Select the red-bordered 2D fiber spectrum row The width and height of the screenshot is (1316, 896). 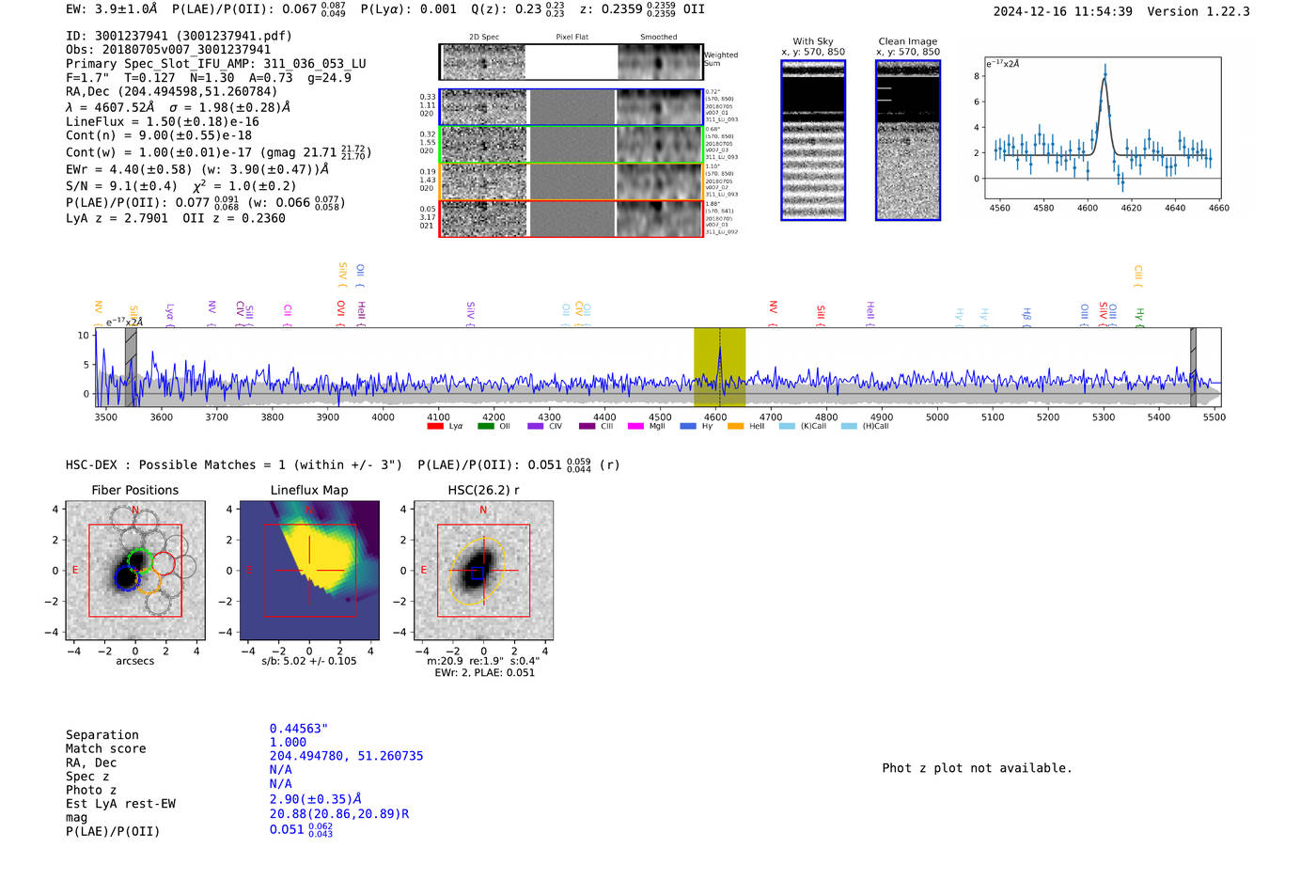[x=571, y=218]
